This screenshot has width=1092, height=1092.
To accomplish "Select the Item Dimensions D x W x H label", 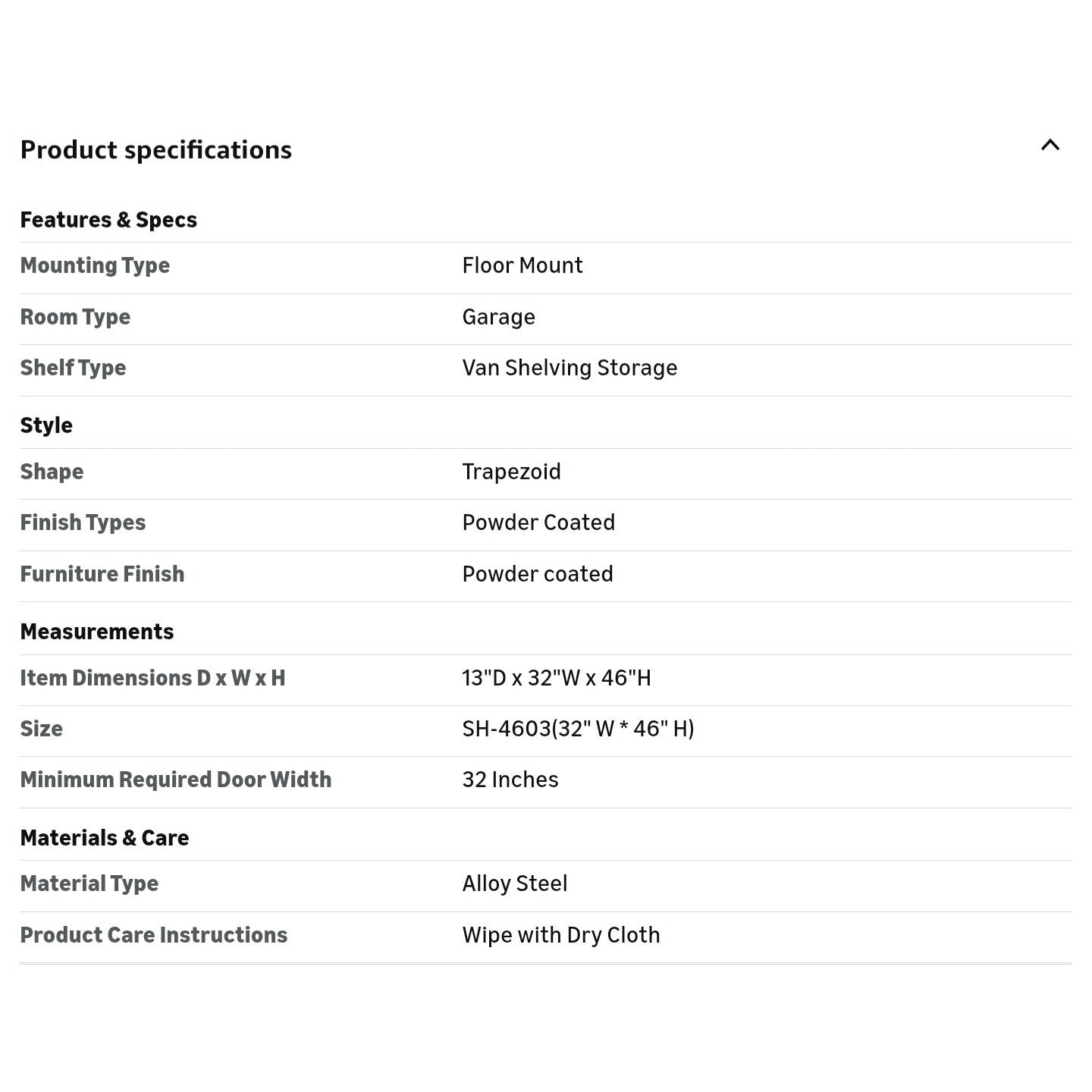I will [x=152, y=678].
